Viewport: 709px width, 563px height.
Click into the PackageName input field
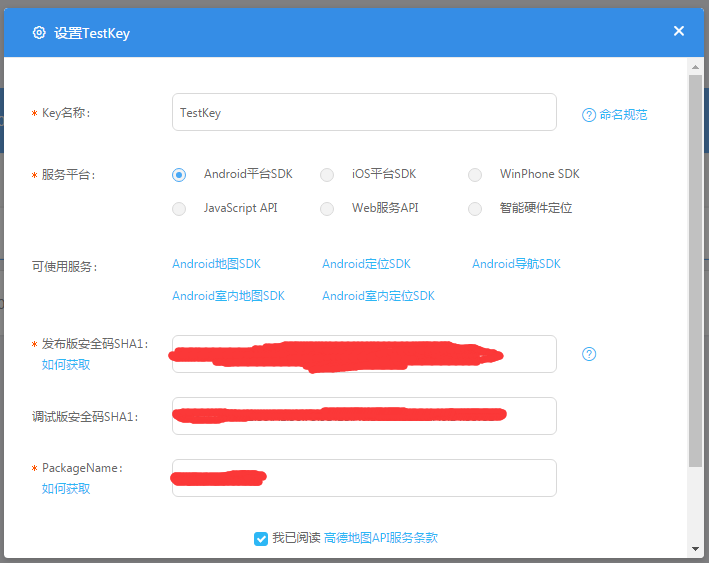[x=364, y=478]
